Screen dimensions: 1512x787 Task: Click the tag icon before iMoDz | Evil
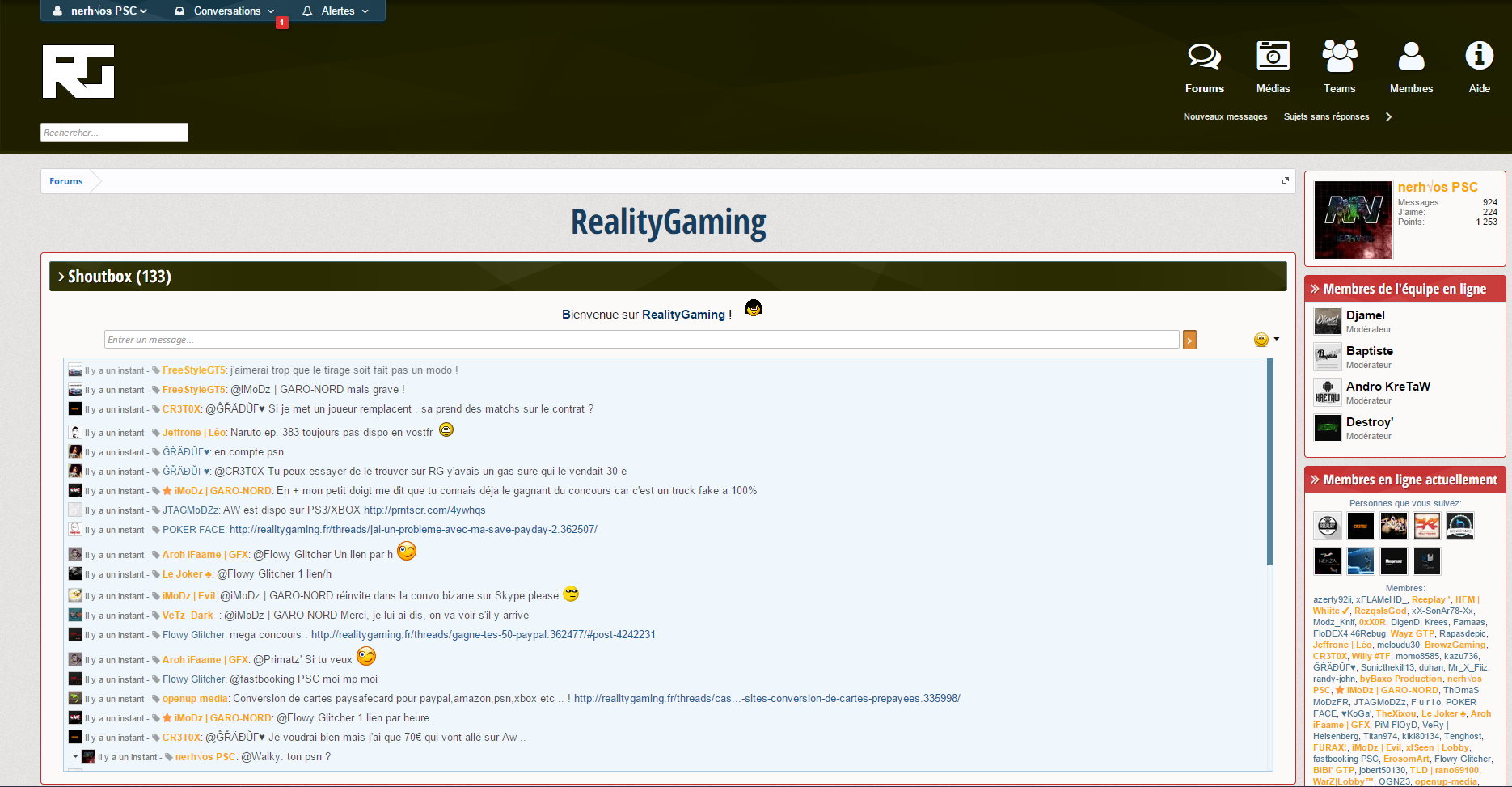click(156, 596)
